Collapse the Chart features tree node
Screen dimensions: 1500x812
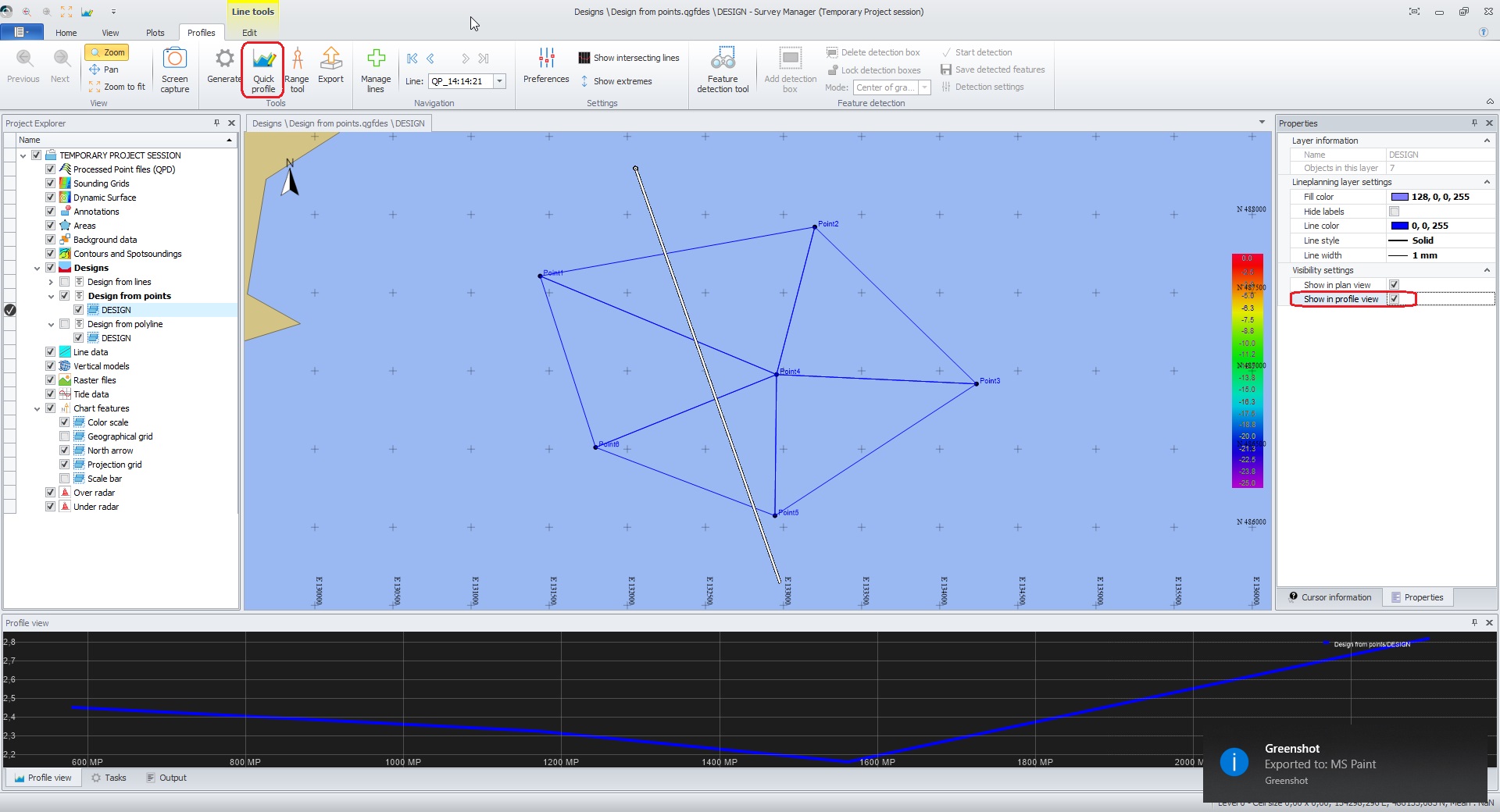click(x=37, y=408)
